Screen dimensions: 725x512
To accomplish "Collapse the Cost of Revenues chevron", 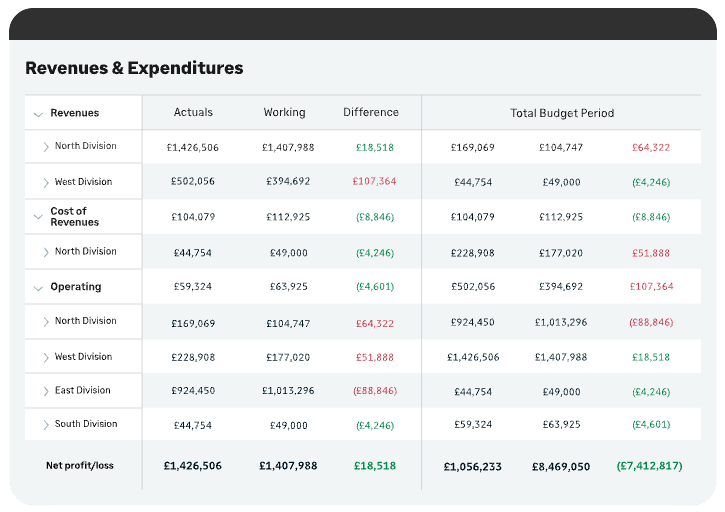I will click(38, 217).
